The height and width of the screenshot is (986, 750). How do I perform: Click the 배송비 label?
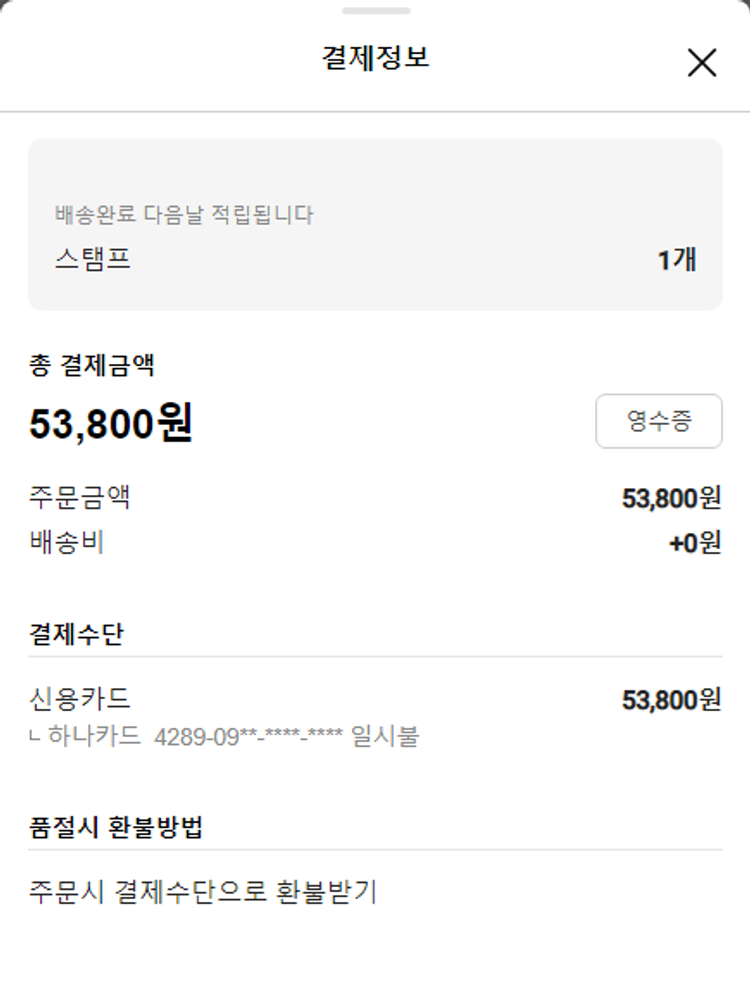pos(67,543)
